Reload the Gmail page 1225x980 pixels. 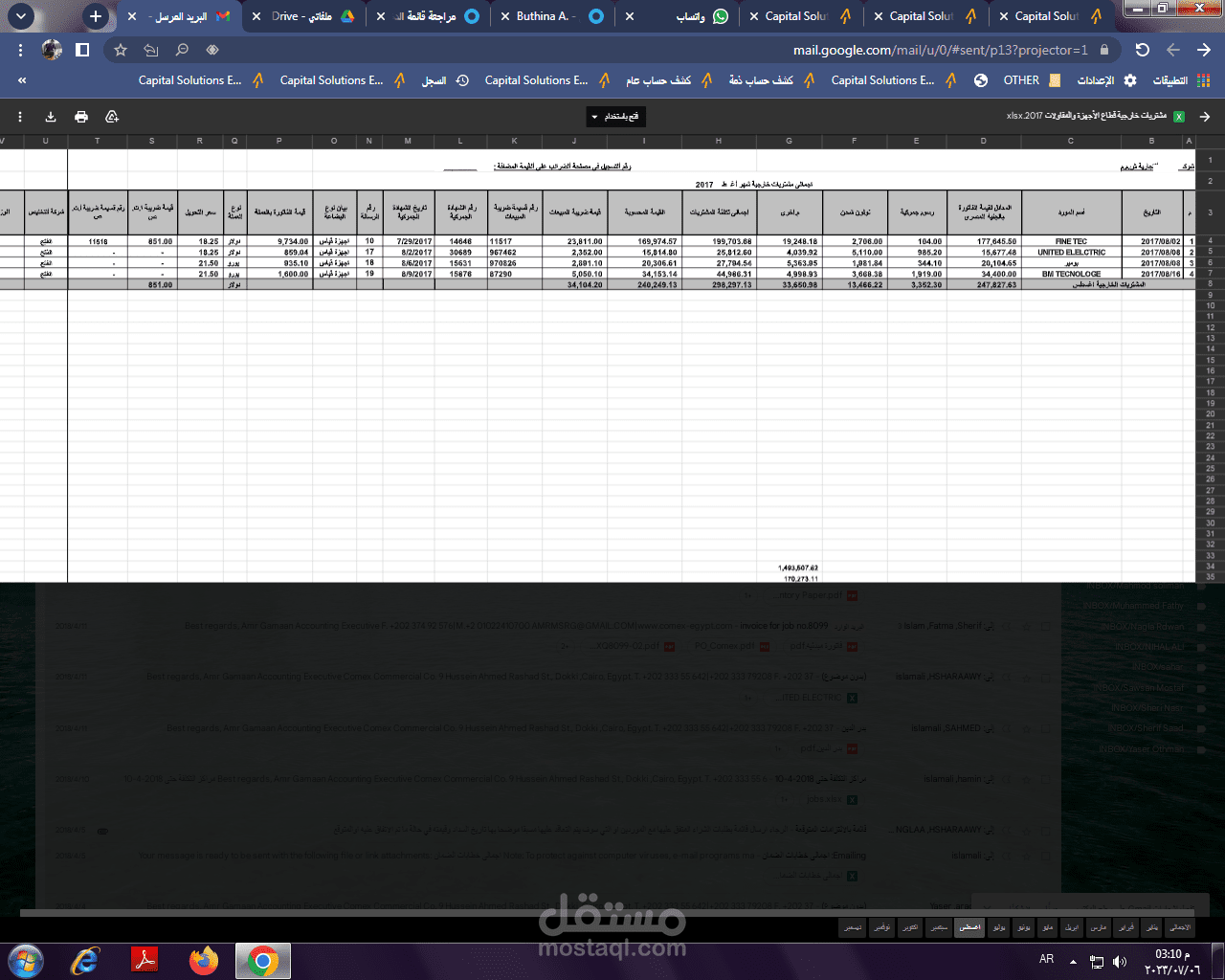click(x=1142, y=50)
